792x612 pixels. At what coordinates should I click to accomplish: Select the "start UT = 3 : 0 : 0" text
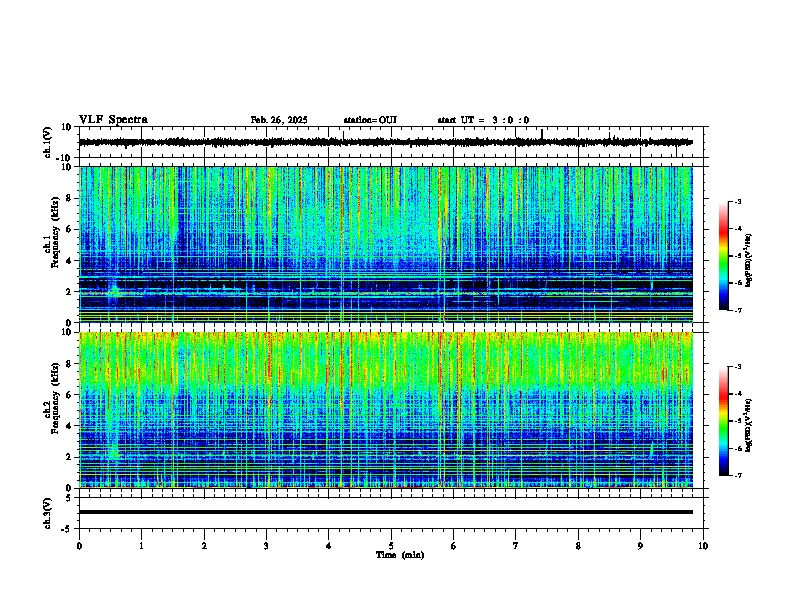point(483,120)
